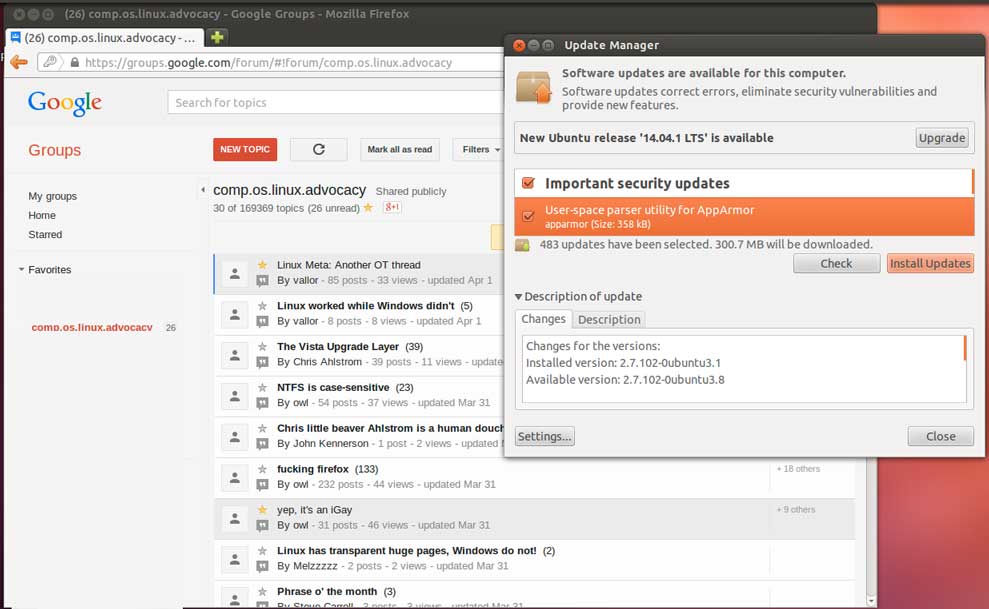The image size is (989, 609).
Task: Open a new Firefox tab with plus icon
Action: tap(217, 37)
